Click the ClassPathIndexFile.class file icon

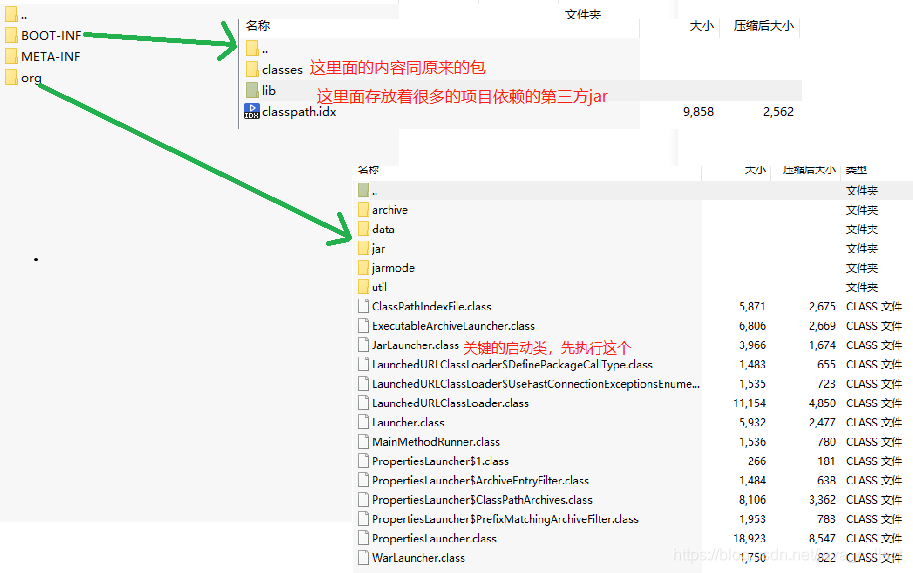(363, 306)
